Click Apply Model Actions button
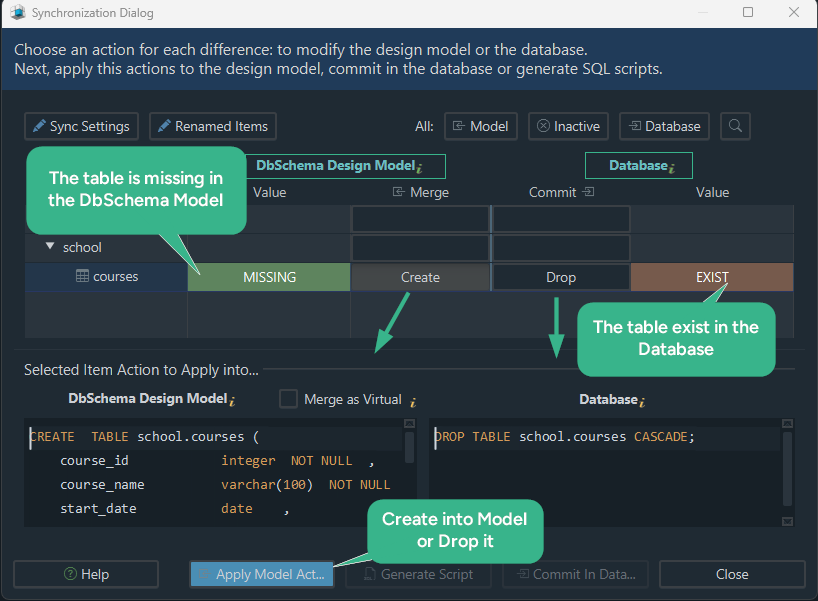Screen dimensions: 818x601 tap(262, 574)
